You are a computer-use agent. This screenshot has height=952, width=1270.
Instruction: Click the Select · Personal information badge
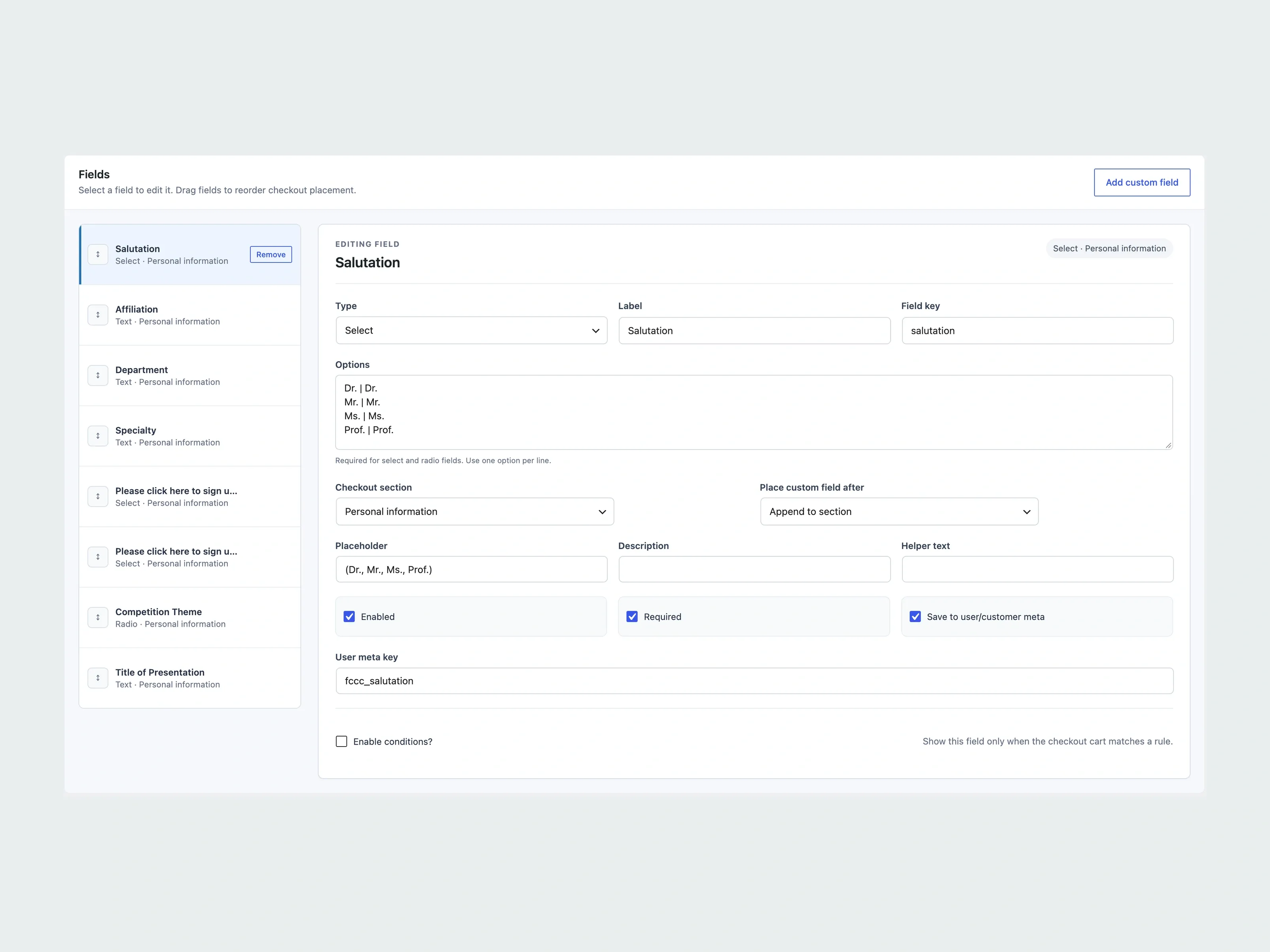click(1109, 248)
